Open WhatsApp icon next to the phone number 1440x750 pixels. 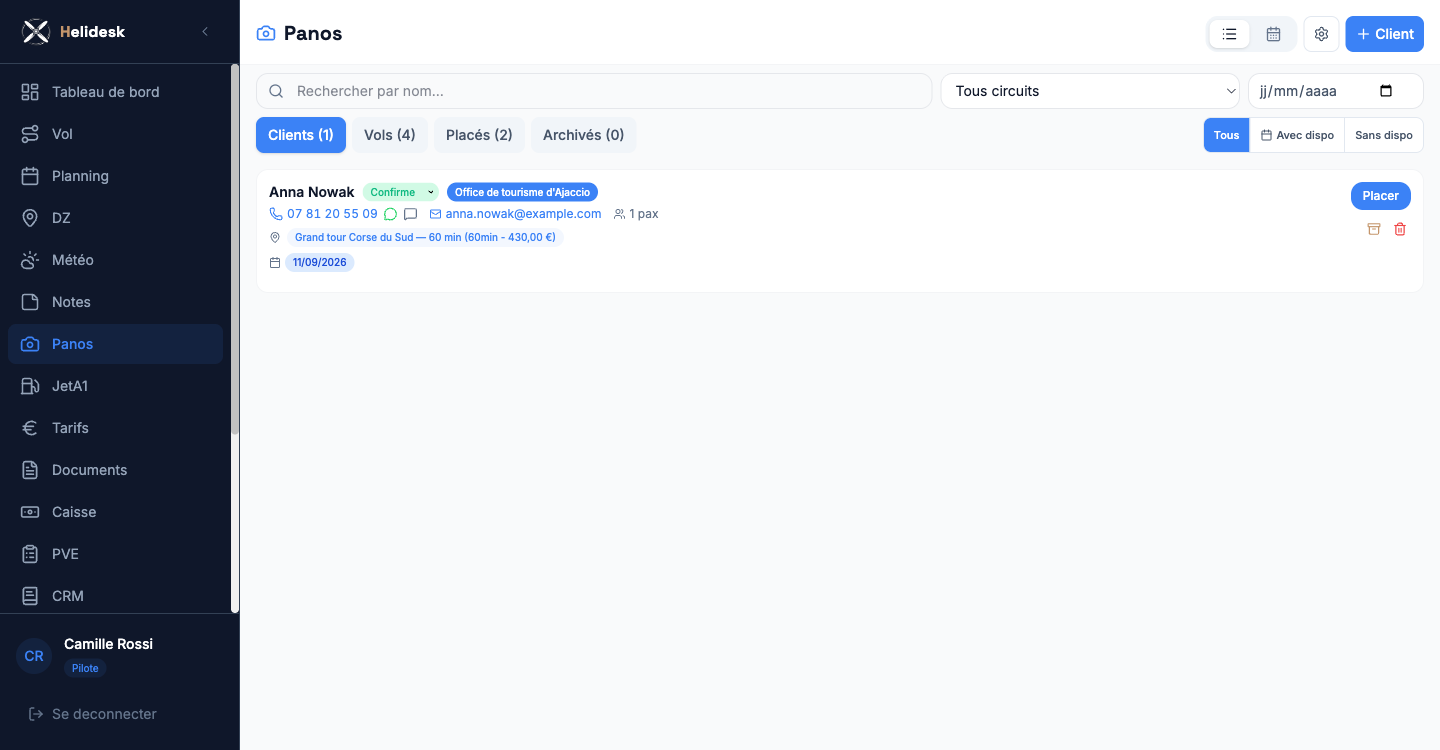391,214
